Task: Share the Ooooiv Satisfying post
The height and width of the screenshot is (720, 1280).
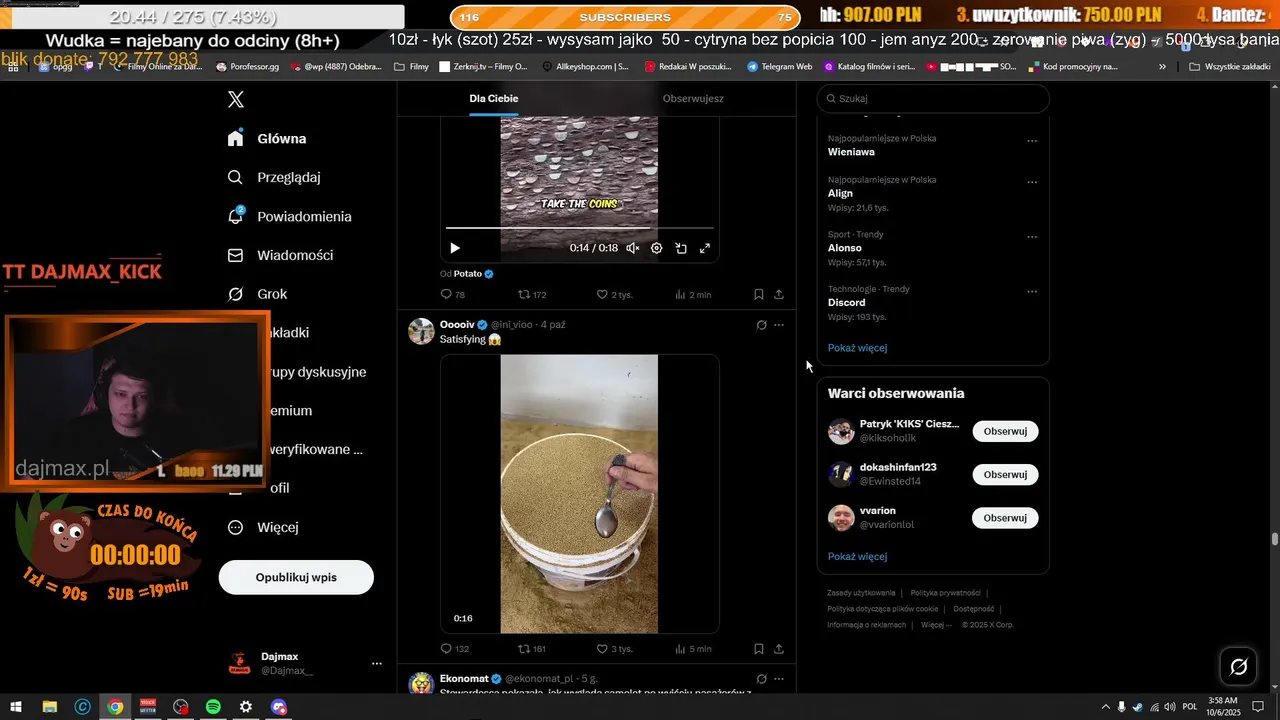Action: tap(779, 649)
